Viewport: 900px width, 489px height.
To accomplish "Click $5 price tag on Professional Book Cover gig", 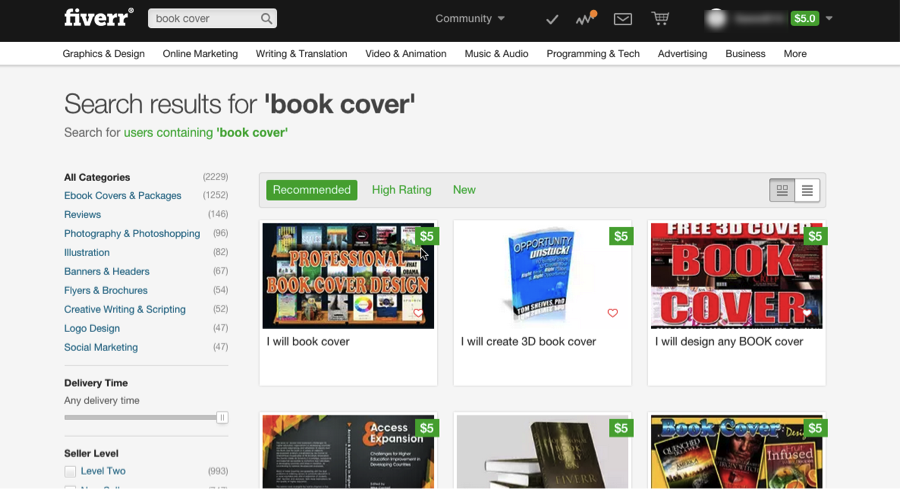I will point(426,236).
